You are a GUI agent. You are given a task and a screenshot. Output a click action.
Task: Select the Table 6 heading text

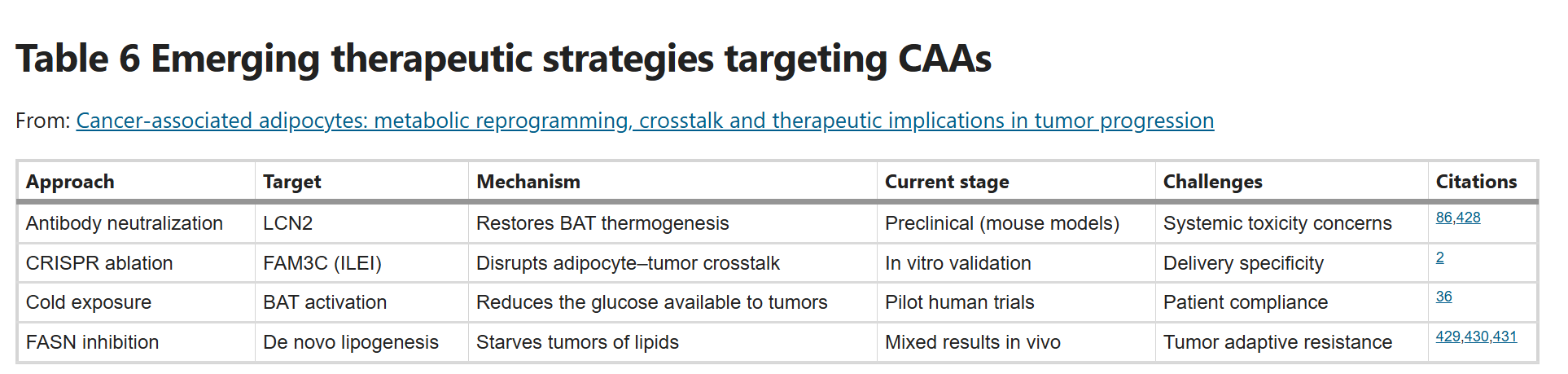(x=503, y=59)
